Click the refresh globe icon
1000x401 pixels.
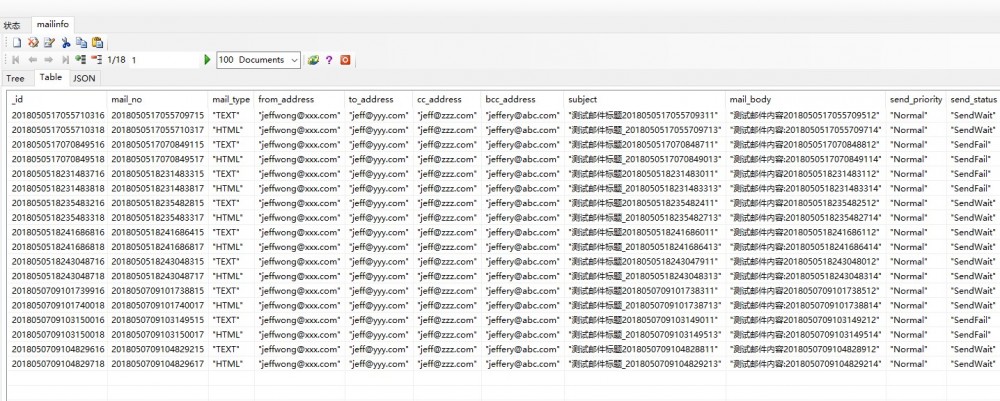pos(313,60)
